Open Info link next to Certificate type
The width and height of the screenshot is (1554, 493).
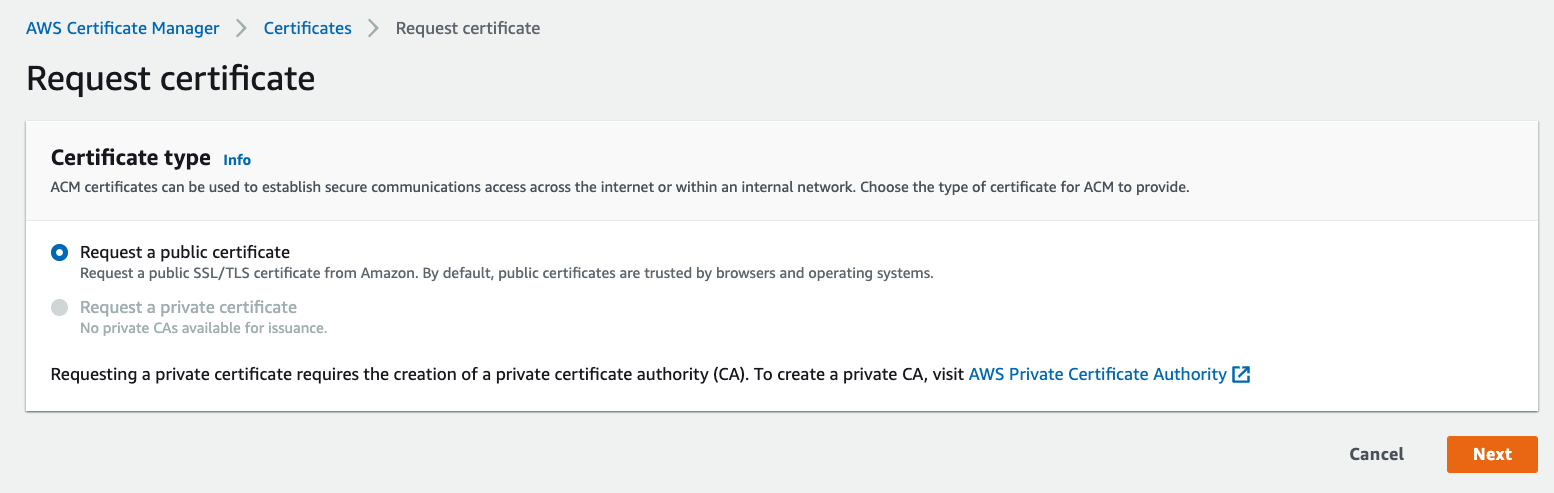click(x=237, y=160)
